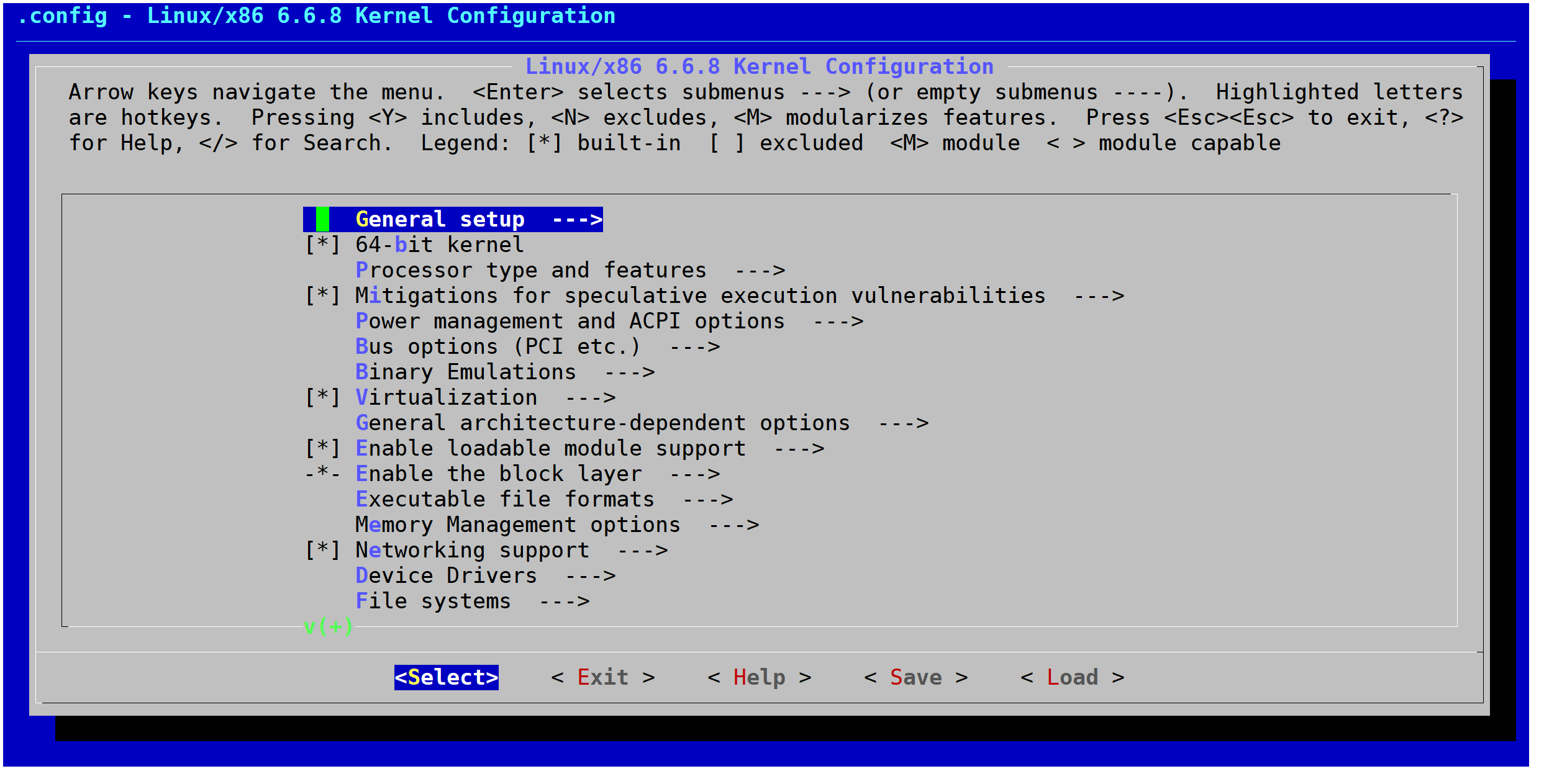Open Binary Emulations submenu

[505, 372]
